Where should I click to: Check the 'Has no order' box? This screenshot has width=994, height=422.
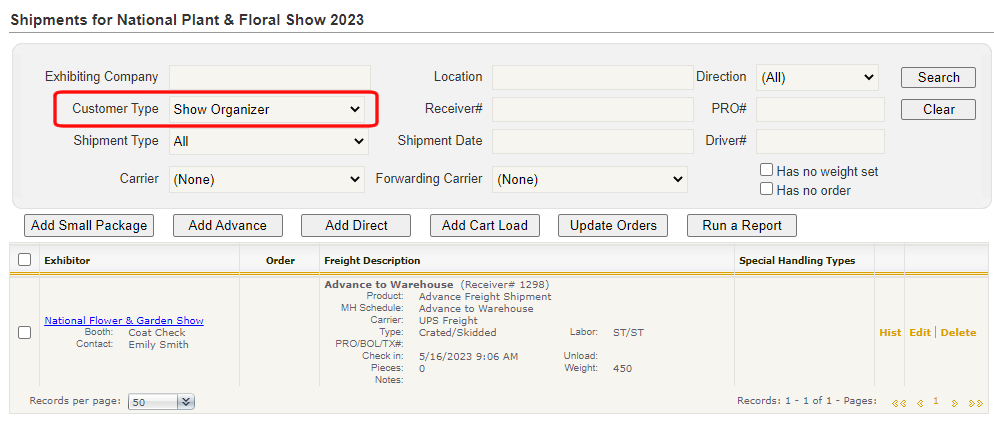[767, 189]
